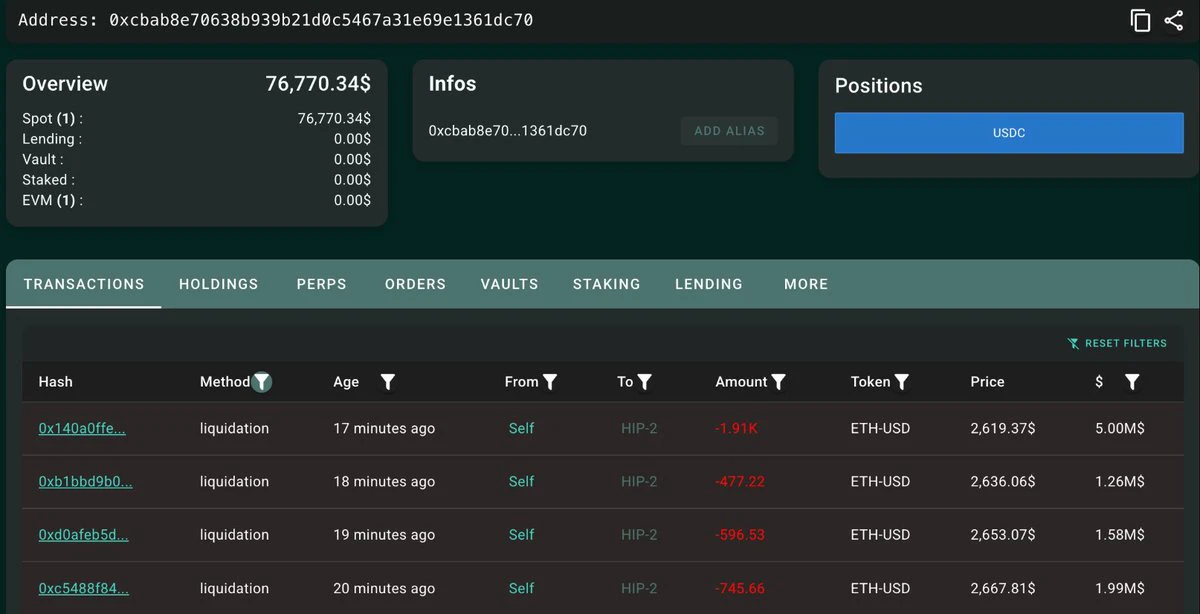View the Lending tab

click(x=709, y=284)
